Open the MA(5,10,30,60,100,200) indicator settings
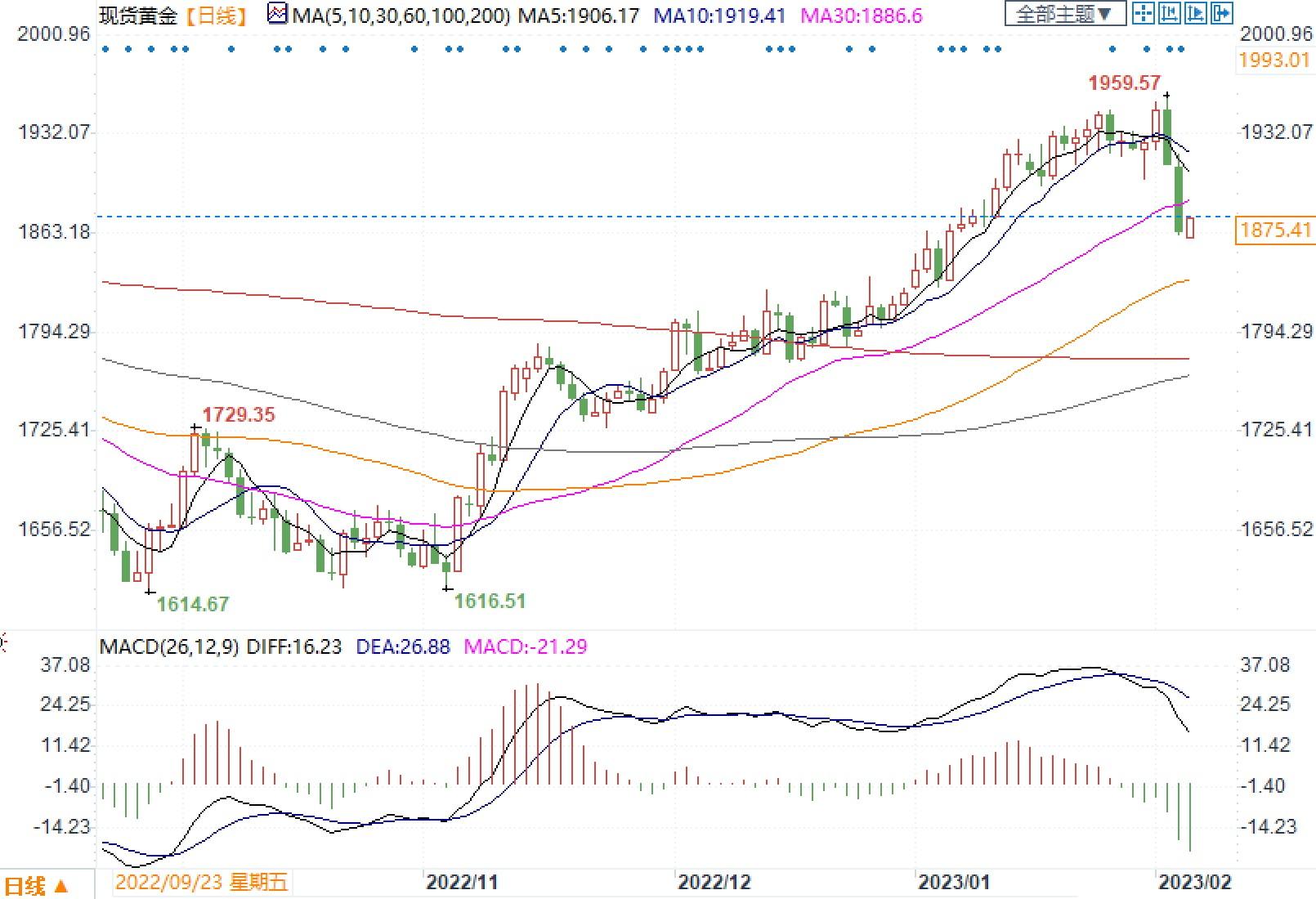 click(x=402, y=15)
